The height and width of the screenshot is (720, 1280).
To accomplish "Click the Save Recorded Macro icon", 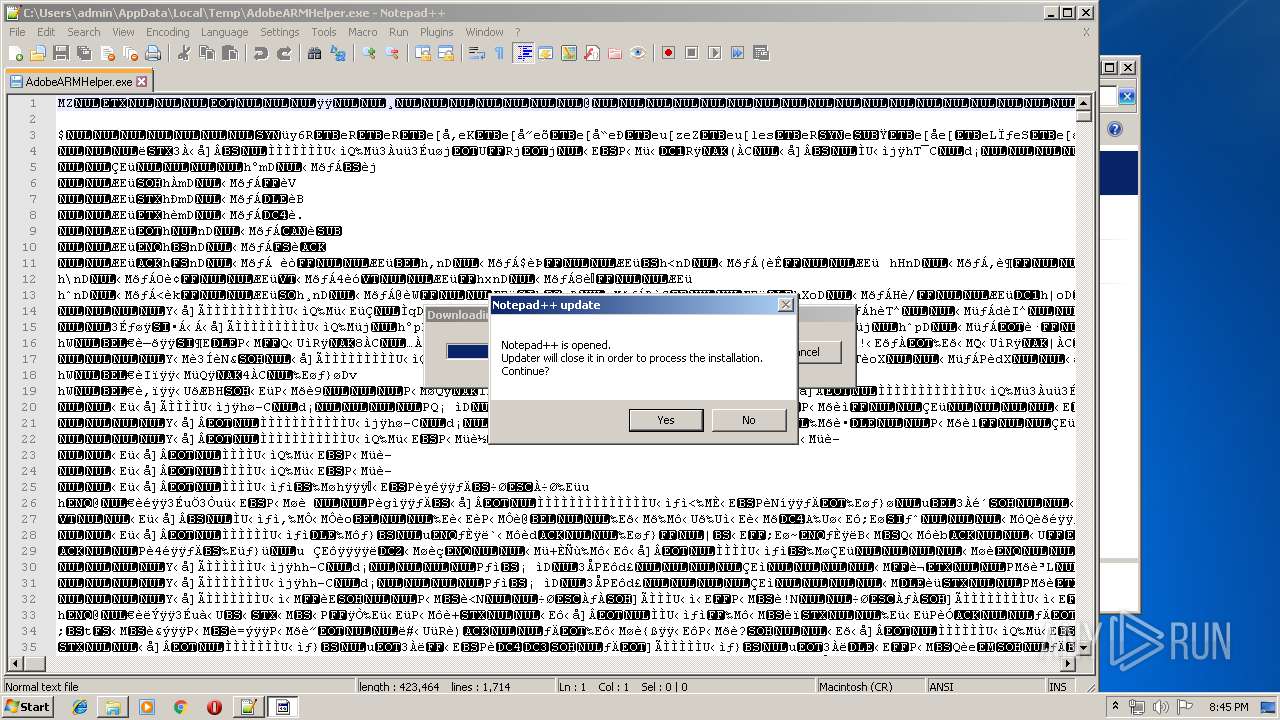I will click(760, 53).
